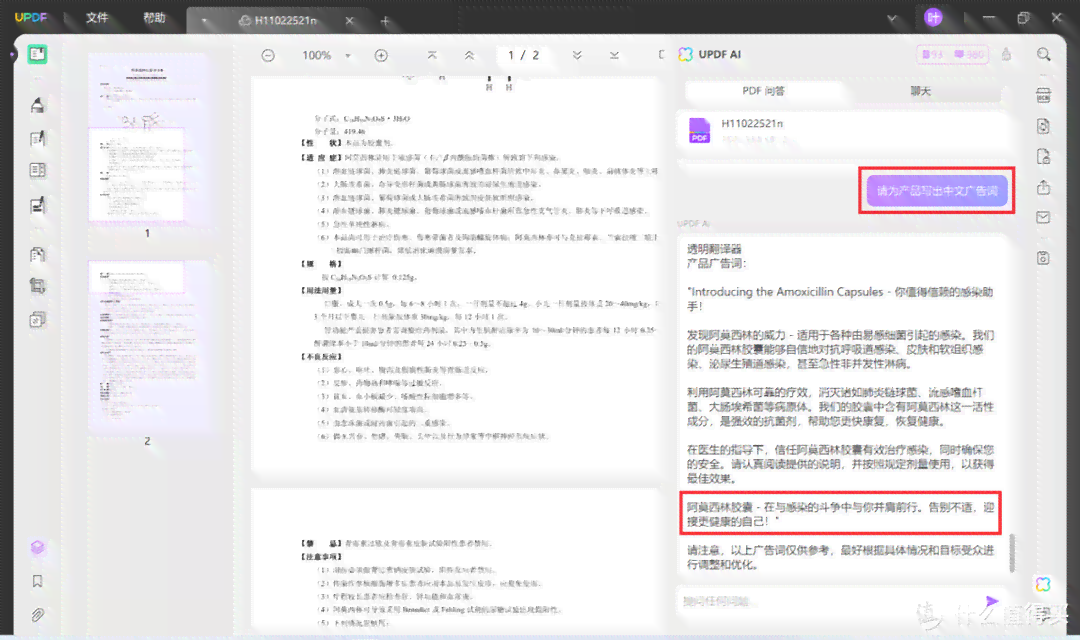The height and width of the screenshot is (640, 1080).
Task: Click the 【不良反应】 heading in document
Action: pyautogui.click(x=322, y=357)
